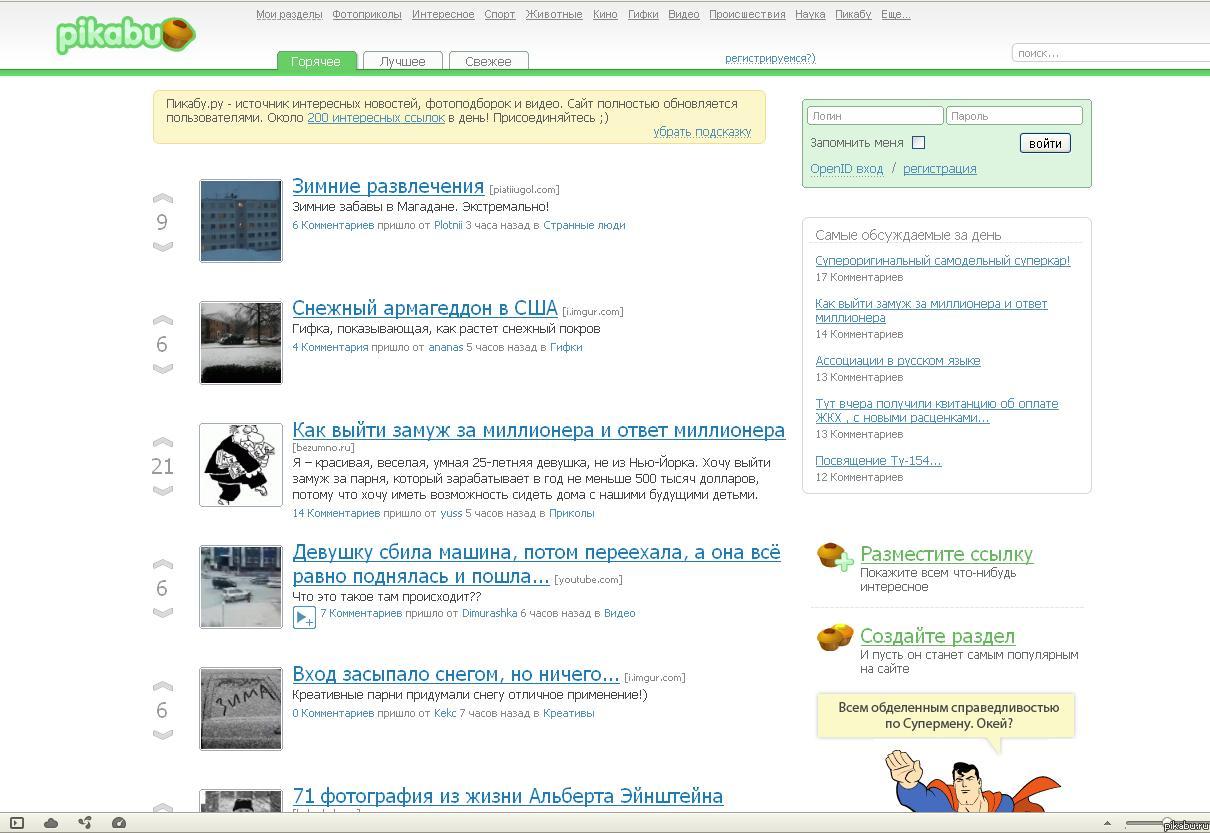Open the 'Наука' section
Image resolution: width=1210 pixels, height=833 pixels.
810,14
